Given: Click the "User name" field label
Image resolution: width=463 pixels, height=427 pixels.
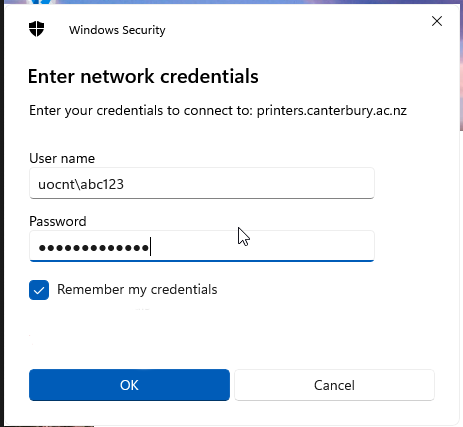Looking at the screenshot, I should tap(62, 158).
